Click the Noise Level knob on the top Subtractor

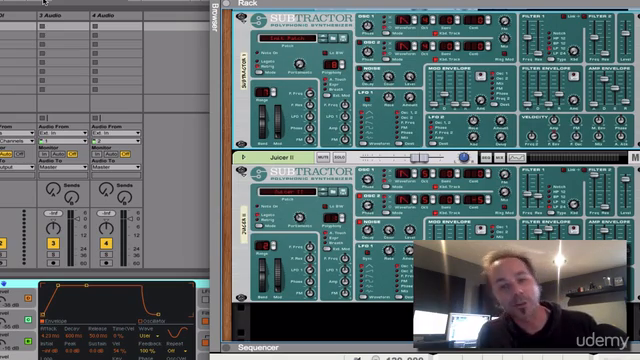[410, 76]
